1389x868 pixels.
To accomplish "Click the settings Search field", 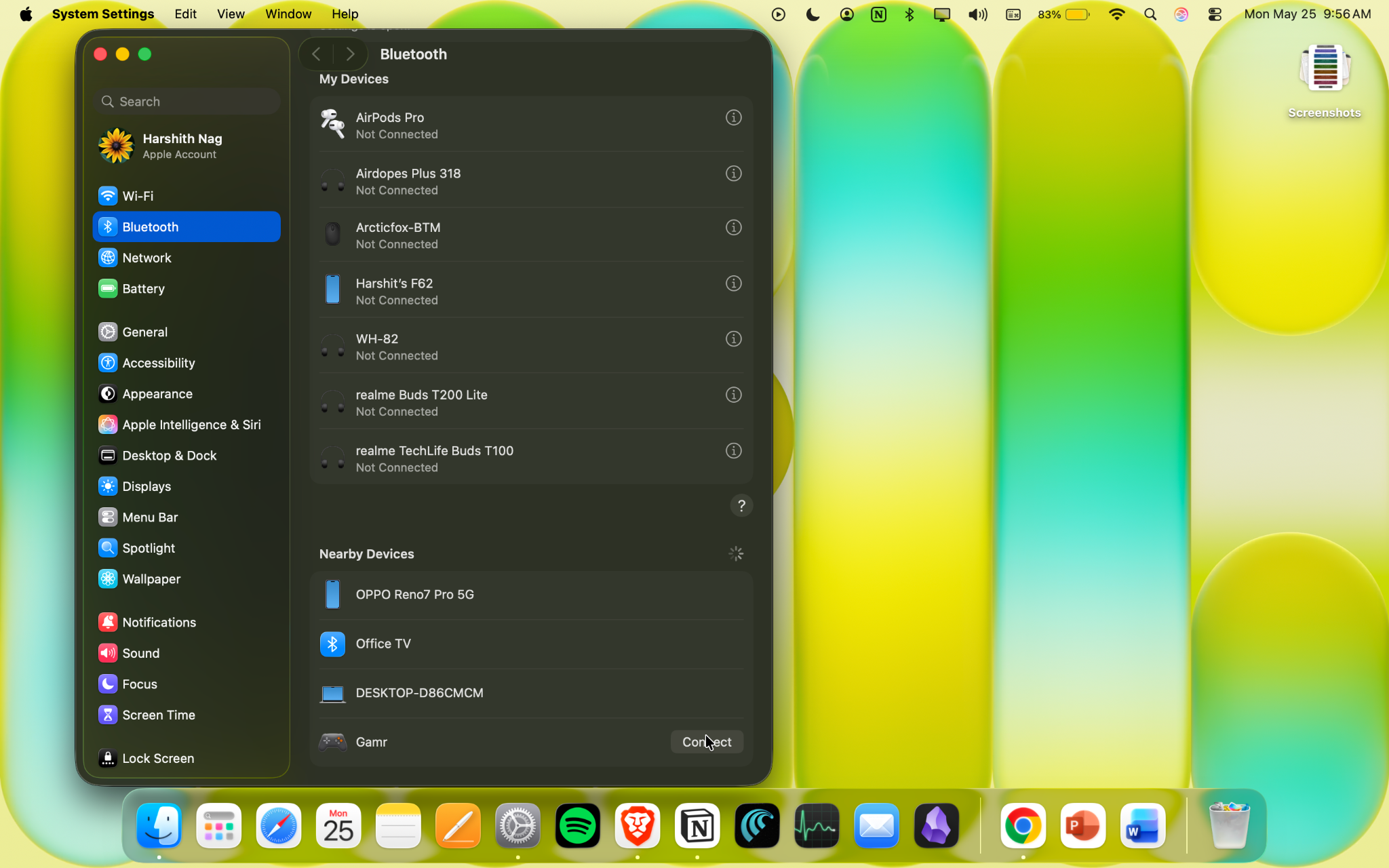I will coord(187,102).
